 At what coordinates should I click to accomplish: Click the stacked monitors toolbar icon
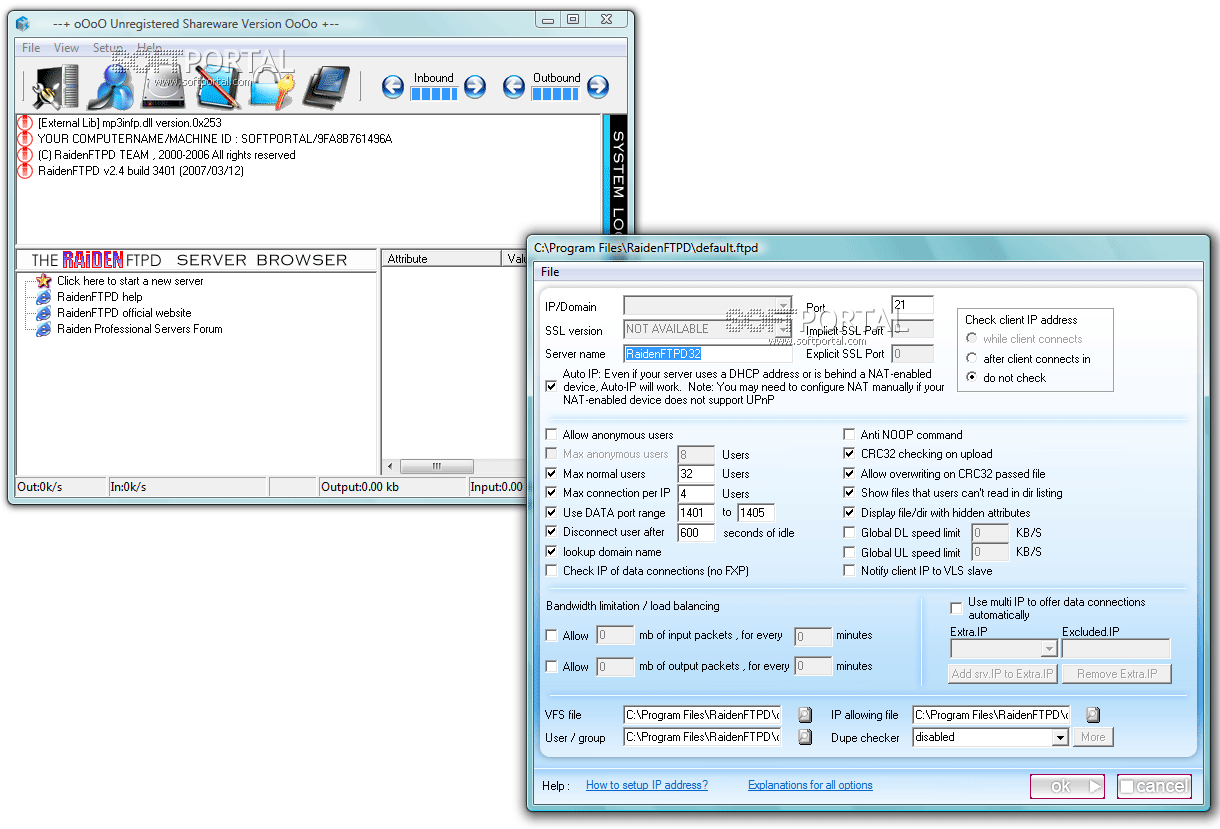click(325, 86)
